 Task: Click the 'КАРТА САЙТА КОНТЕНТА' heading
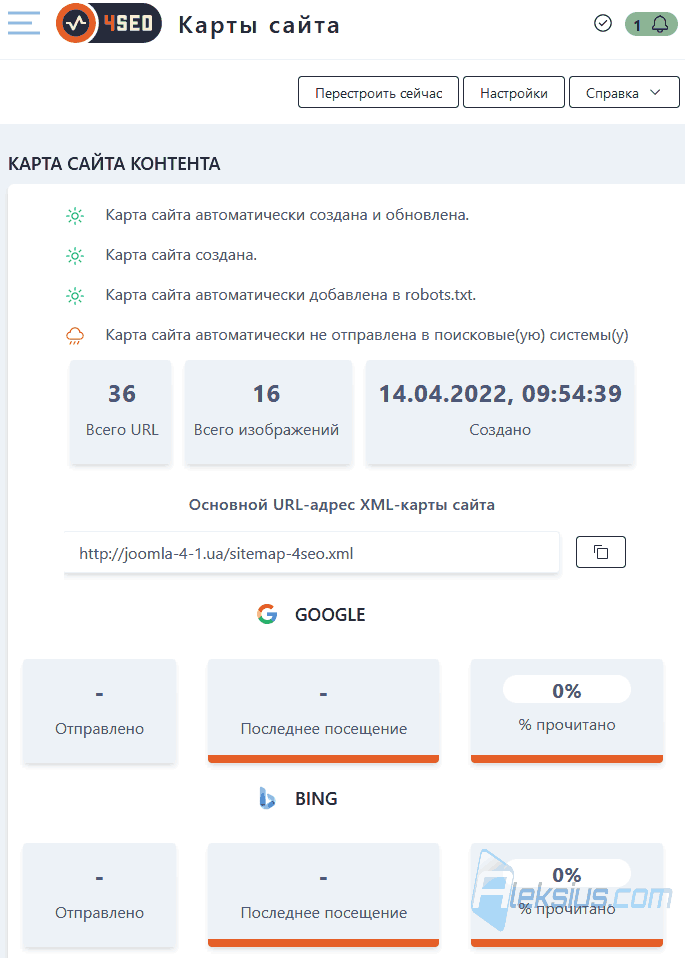click(x=114, y=164)
